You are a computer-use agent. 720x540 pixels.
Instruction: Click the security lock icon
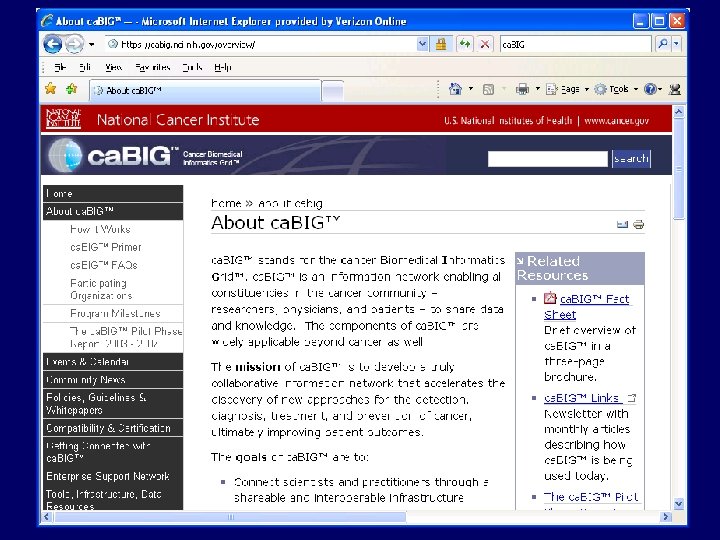click(x=441, y=45)
